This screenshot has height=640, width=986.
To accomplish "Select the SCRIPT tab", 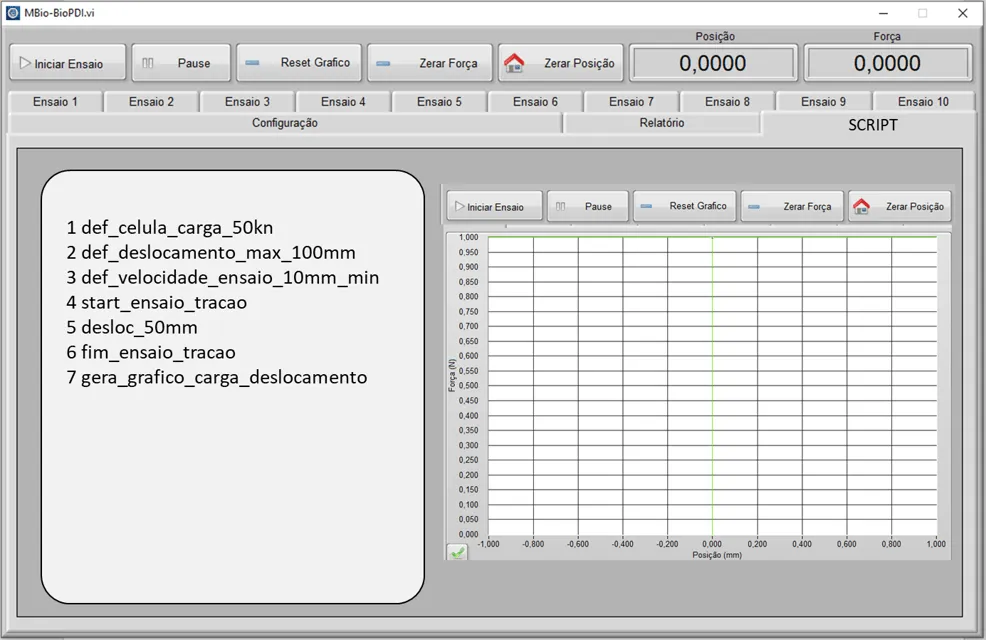I will click(x=872, y=124).
